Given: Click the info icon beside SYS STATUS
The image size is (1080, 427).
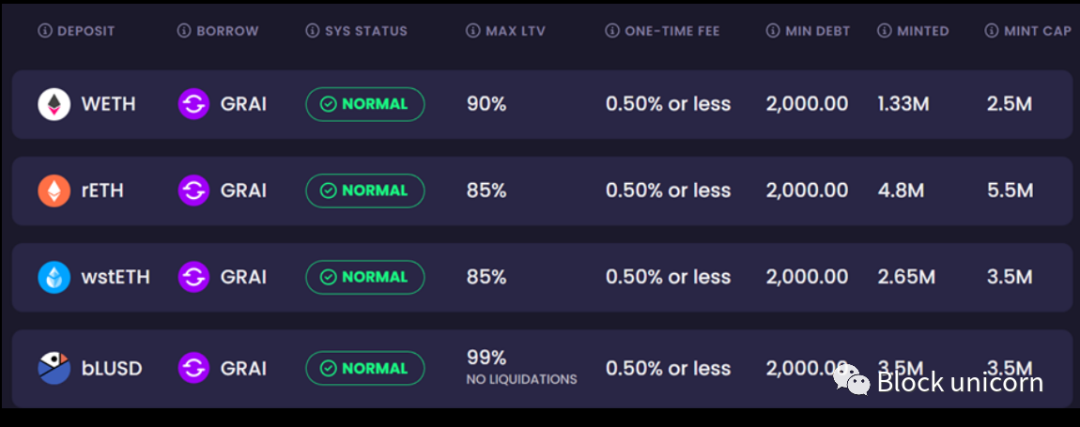Looking at the screenshot, I should [x=312, y=31].
